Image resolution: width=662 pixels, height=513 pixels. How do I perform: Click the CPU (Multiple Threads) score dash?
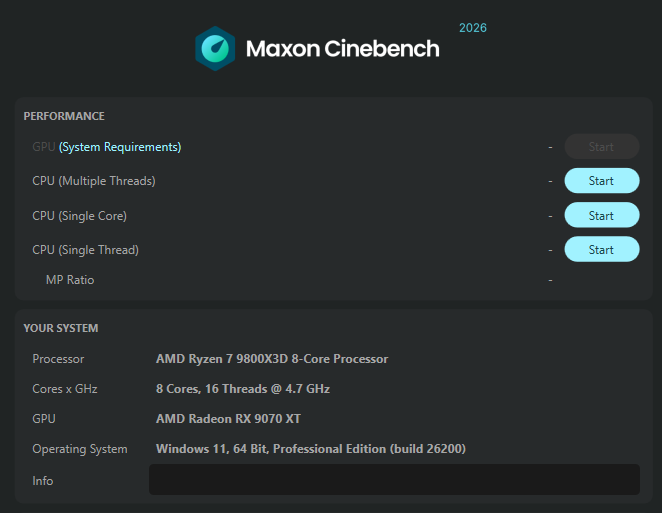(x=550, y=182)
